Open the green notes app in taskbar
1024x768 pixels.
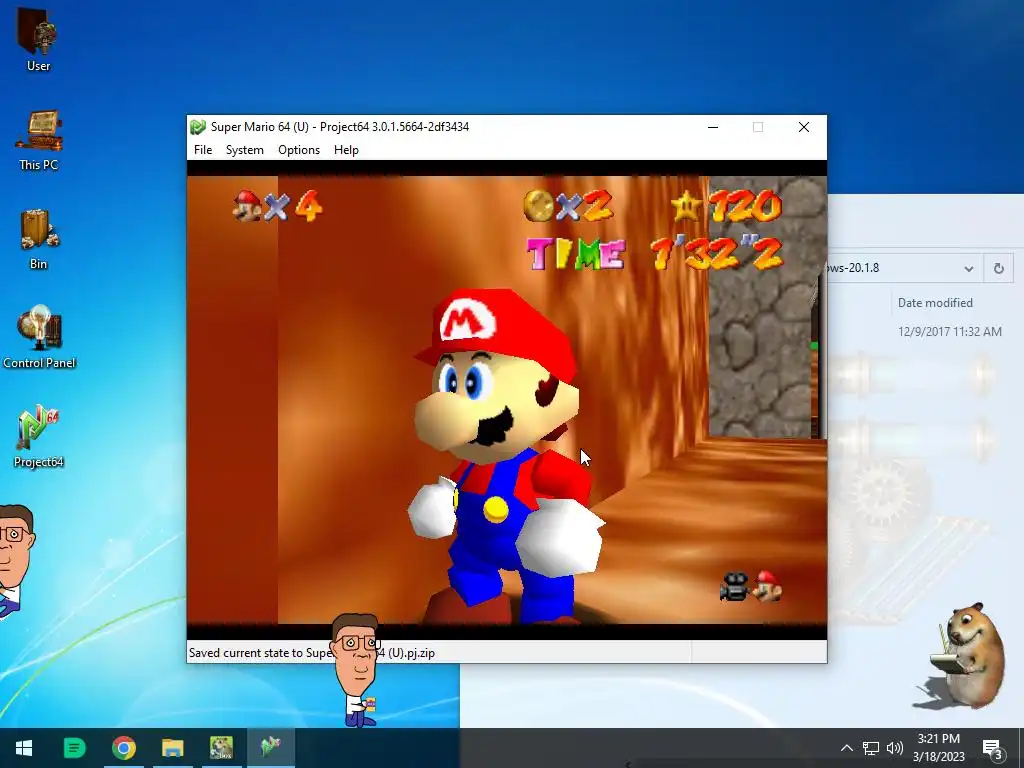[74, 748]
